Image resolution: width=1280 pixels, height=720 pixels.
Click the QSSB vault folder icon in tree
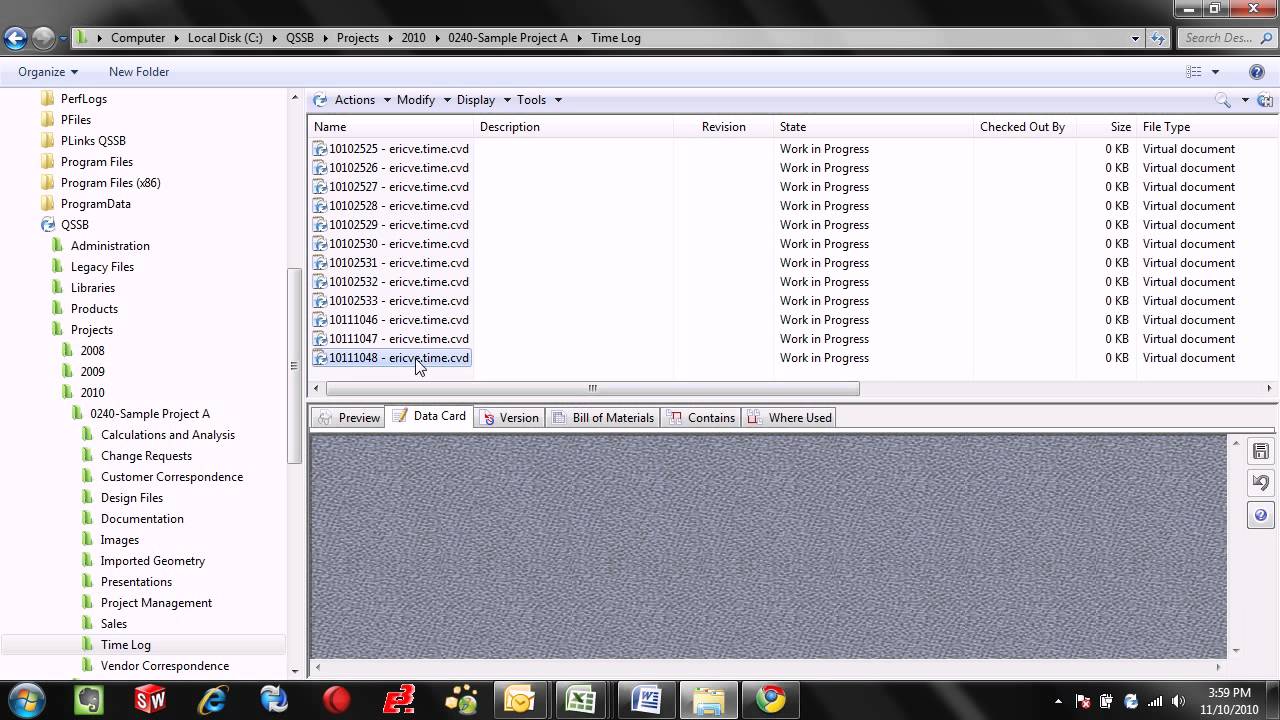tap(47, 225)
